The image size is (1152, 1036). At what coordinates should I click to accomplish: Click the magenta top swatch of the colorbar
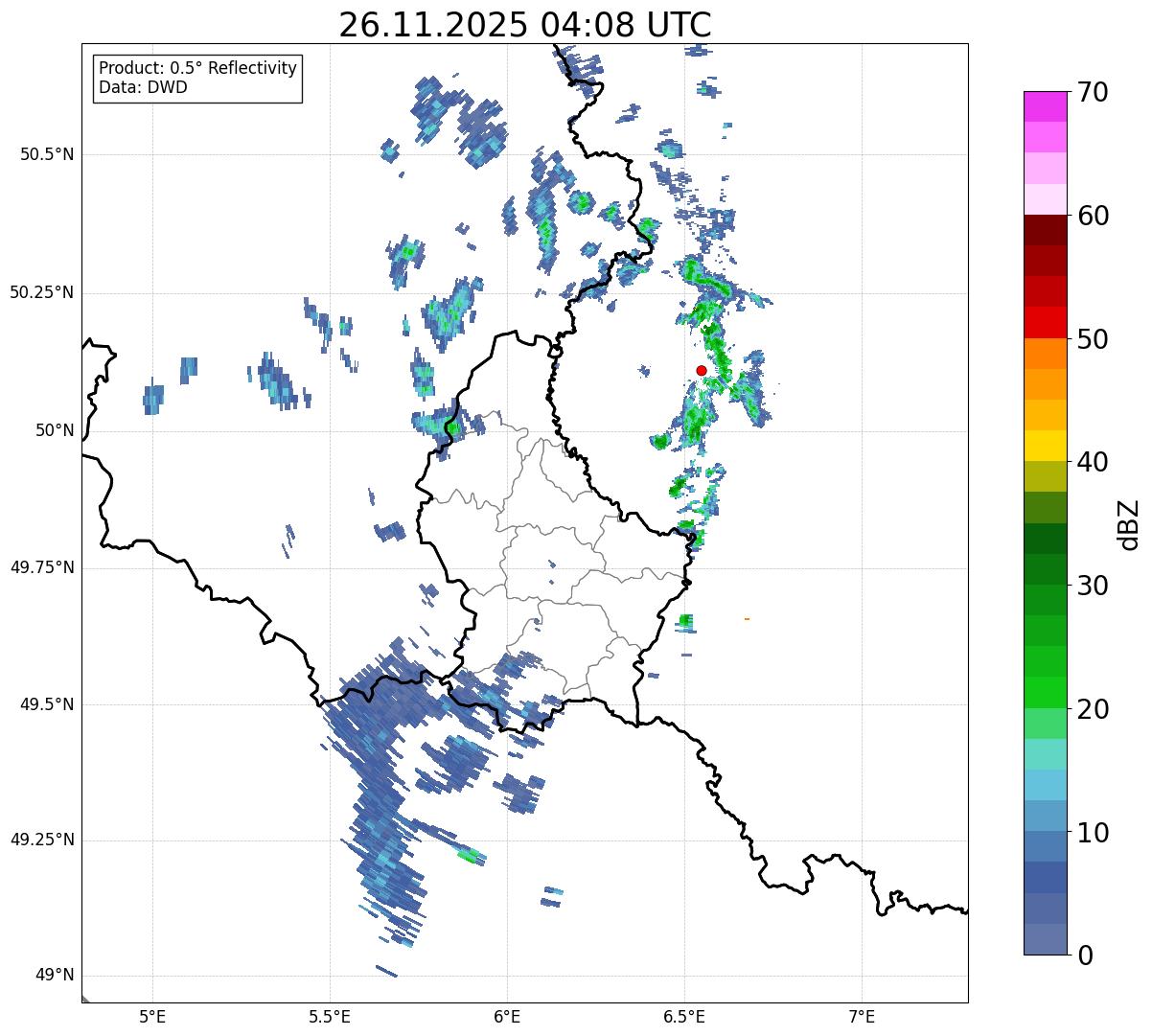1046,106
